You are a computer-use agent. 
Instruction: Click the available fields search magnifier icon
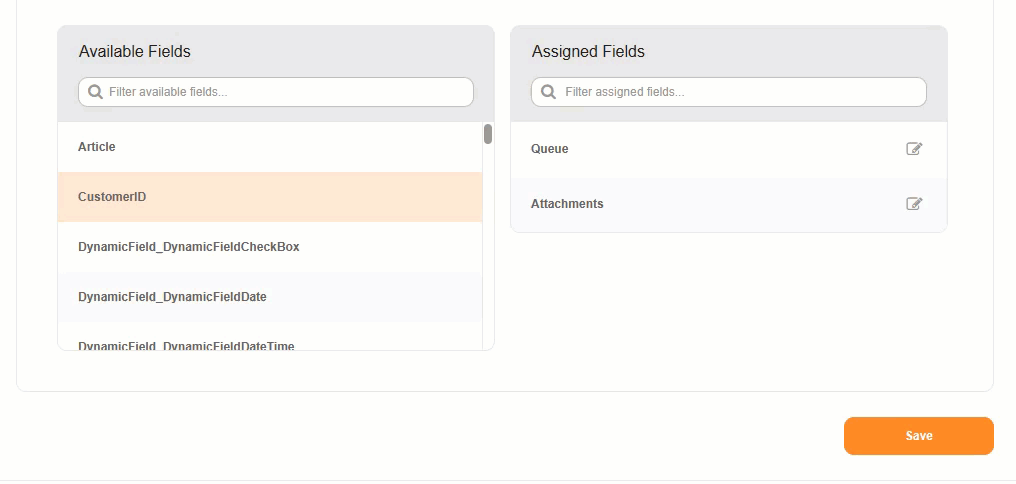(x=96, y=92)
